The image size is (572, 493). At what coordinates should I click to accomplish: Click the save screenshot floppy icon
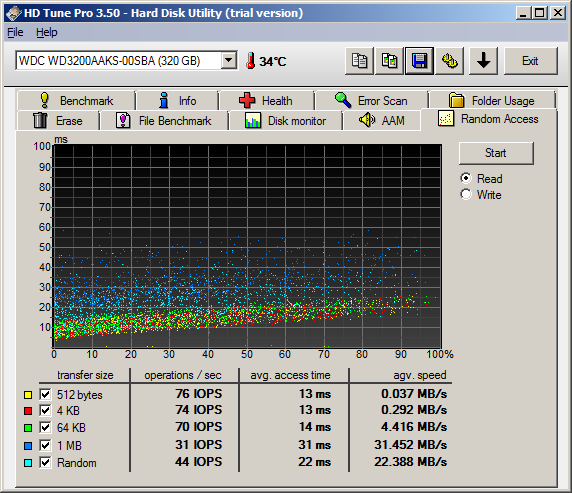click(x=419, y=61)
